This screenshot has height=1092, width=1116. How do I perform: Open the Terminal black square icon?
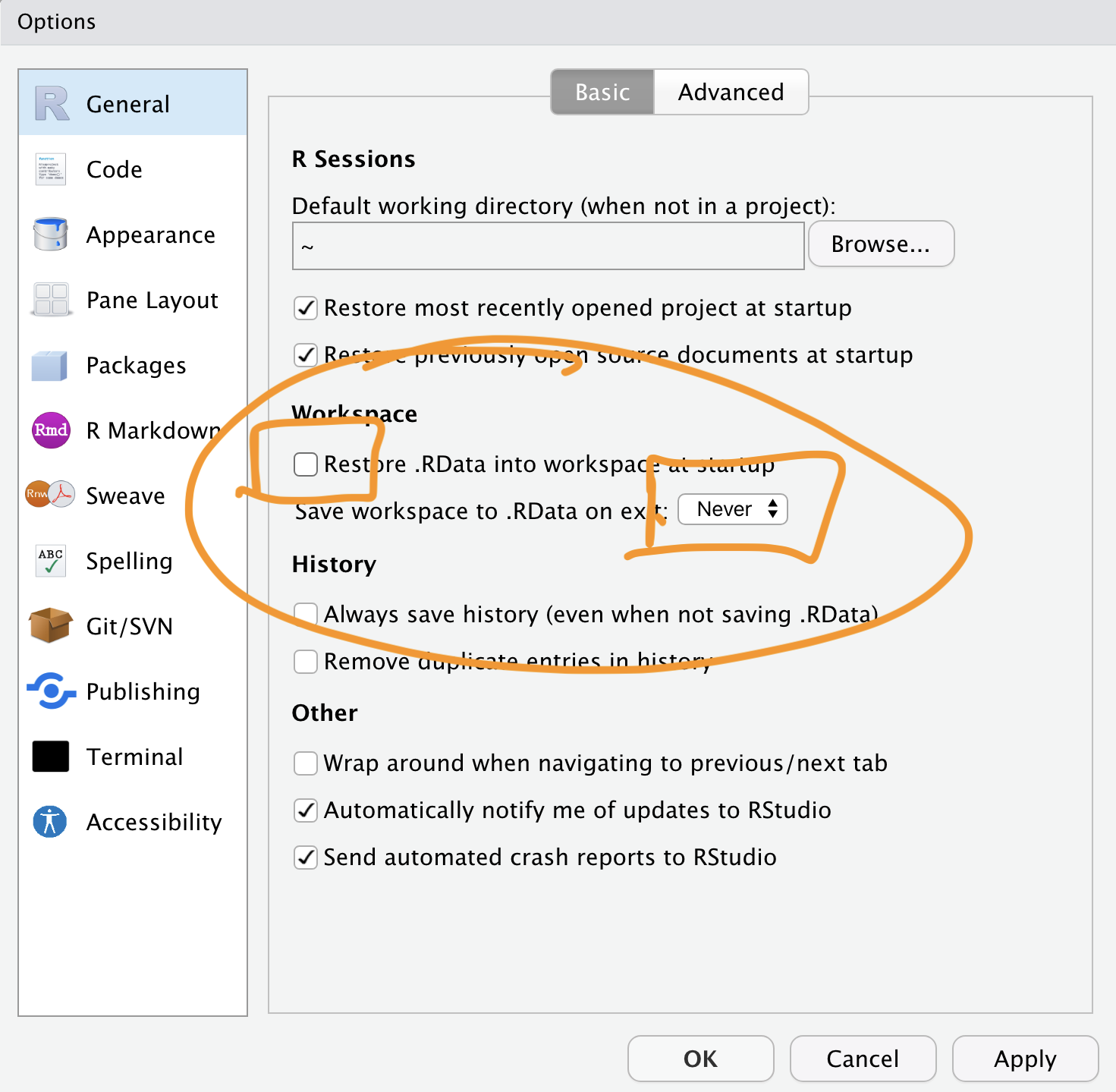coord(50,757)
